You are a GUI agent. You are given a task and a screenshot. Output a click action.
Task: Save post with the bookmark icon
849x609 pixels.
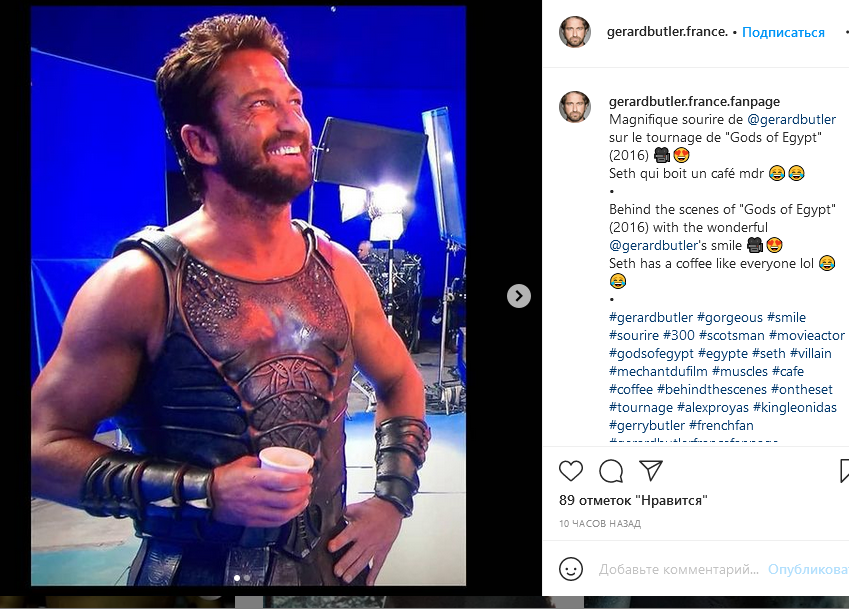[843, 470]
